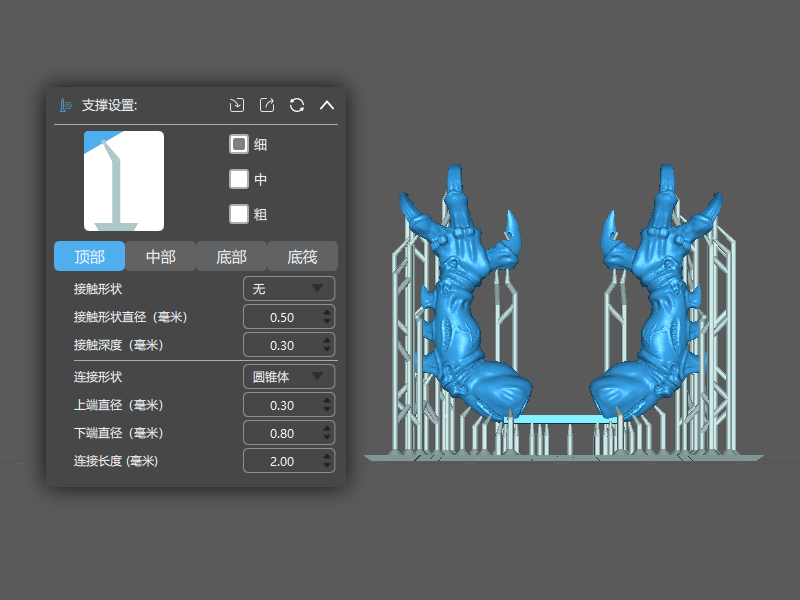The image size is (800, 600).
Task: Select the 细 support thickness checkbox
Action: tap(239, 144)
